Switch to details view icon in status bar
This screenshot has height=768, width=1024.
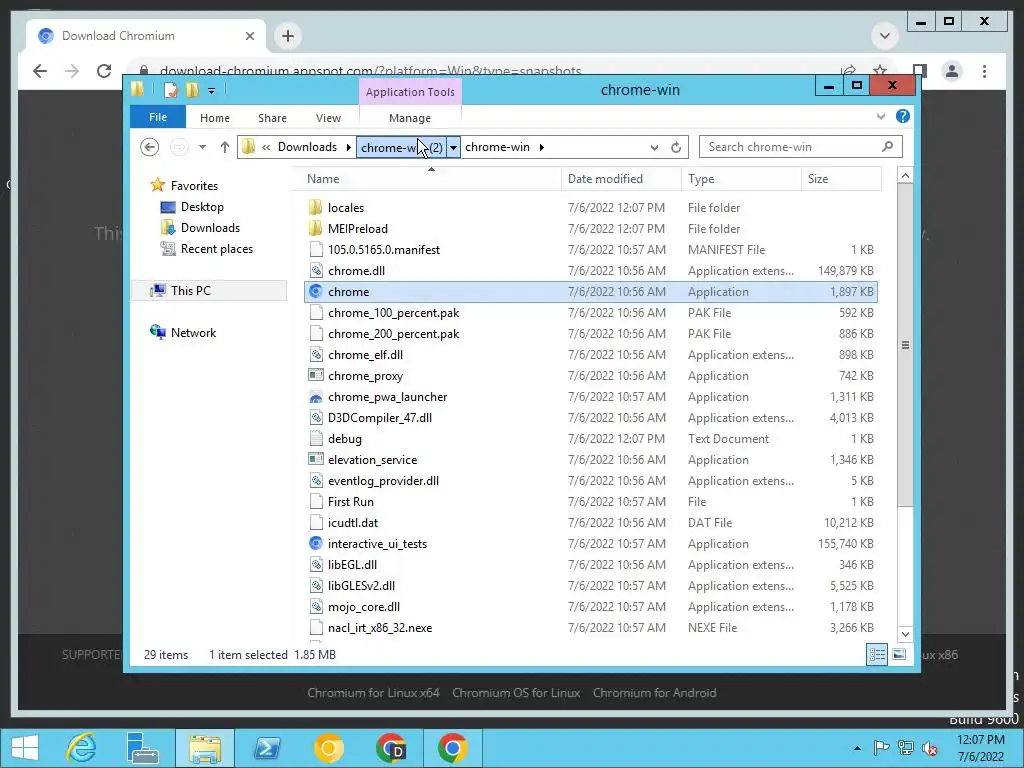[x=876, y=654]
